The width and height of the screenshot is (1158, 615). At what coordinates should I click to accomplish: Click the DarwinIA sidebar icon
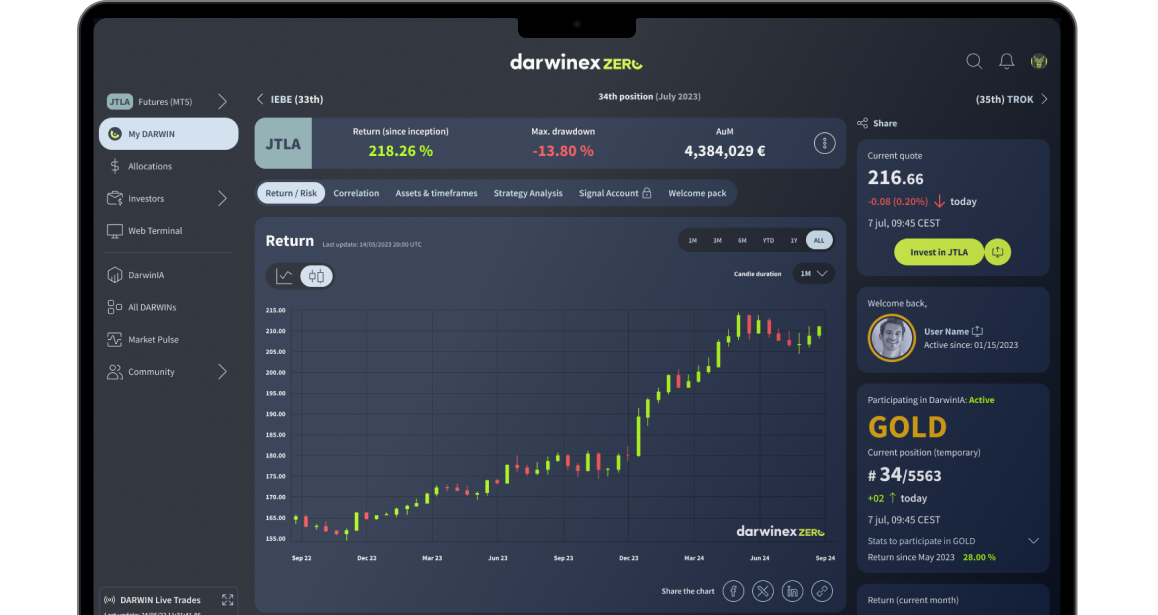click(x=114, y=275)
